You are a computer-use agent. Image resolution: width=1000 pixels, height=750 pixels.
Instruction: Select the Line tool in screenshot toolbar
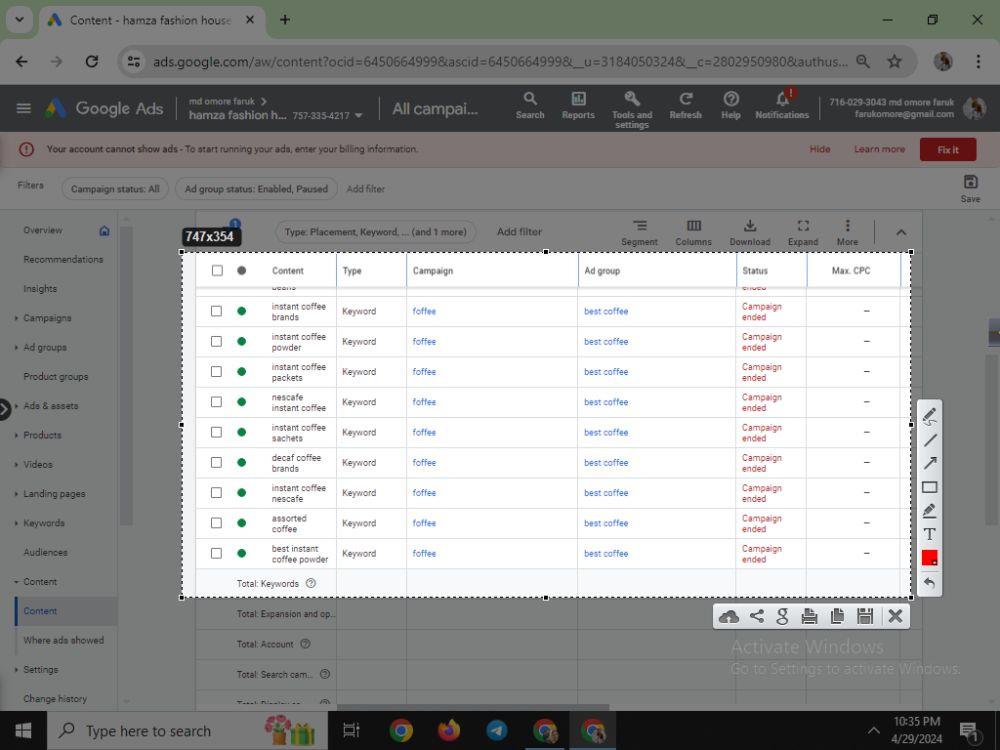pyautogui.click(x=930, y=440)
